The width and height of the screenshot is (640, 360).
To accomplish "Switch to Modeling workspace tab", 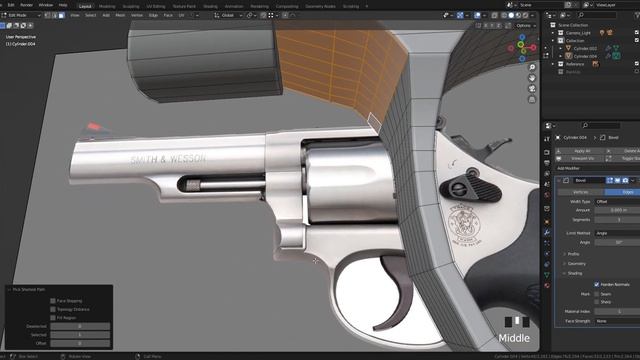I will pyautogui.click(x=107, y=7).
